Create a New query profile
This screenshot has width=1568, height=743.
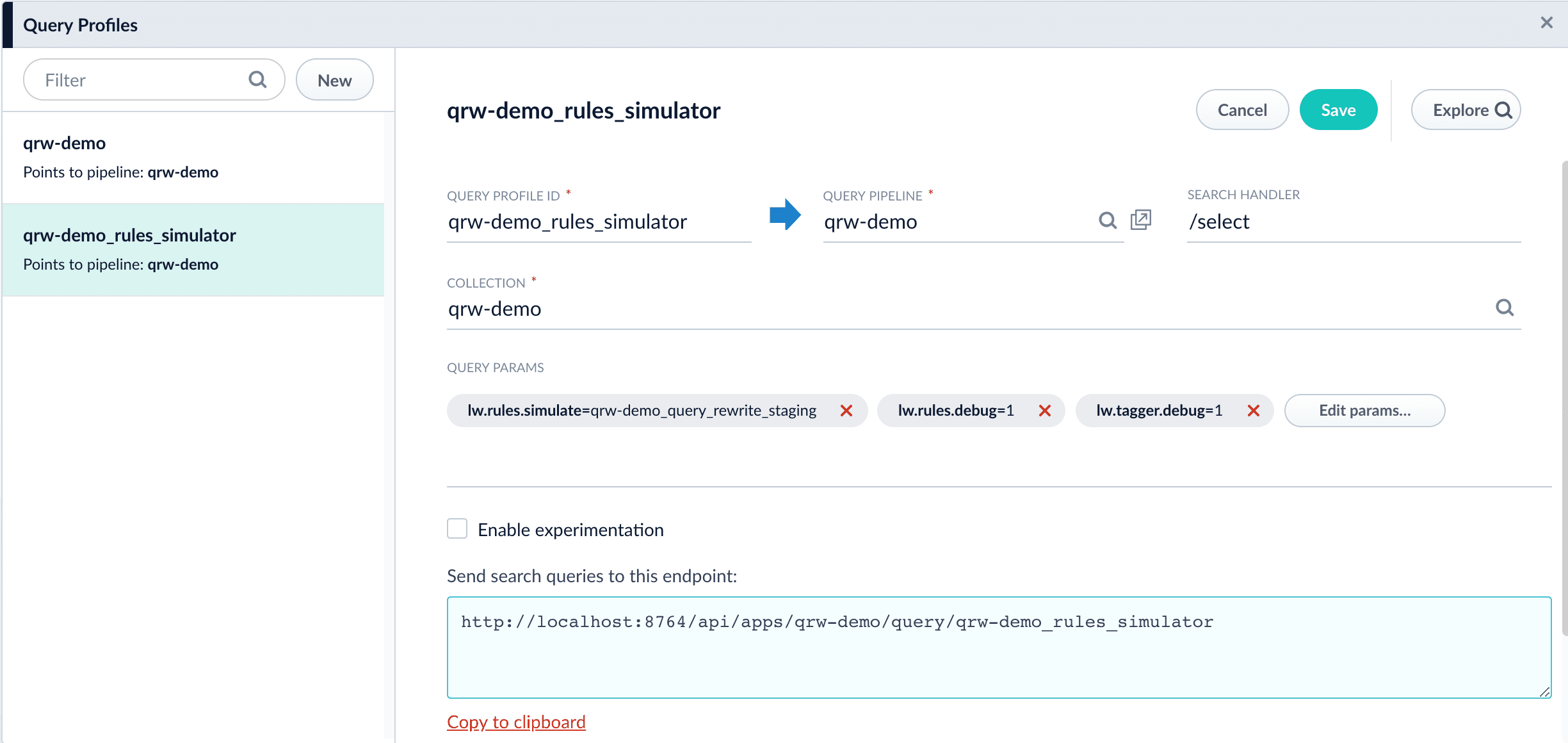click(334, 80)
